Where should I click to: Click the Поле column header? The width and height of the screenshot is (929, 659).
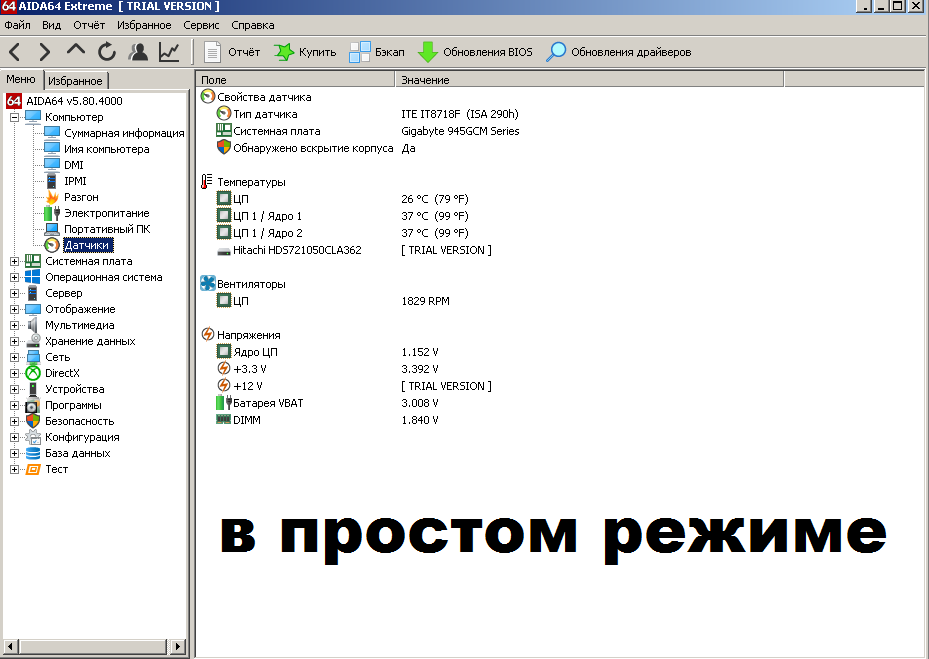point(295,79)
